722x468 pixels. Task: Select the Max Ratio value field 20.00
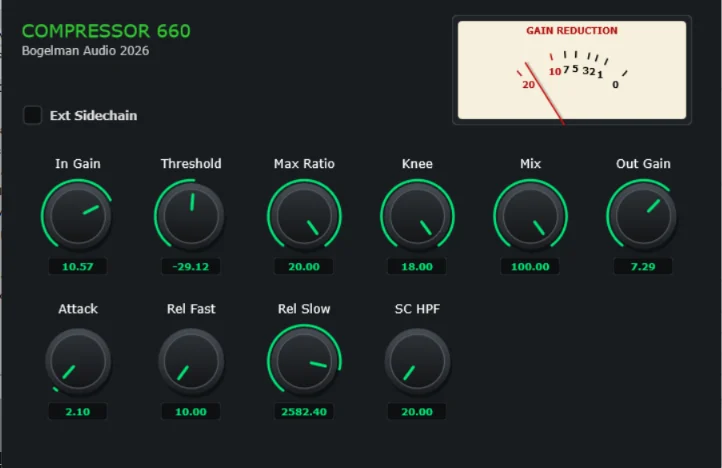[x=304, y=266]
